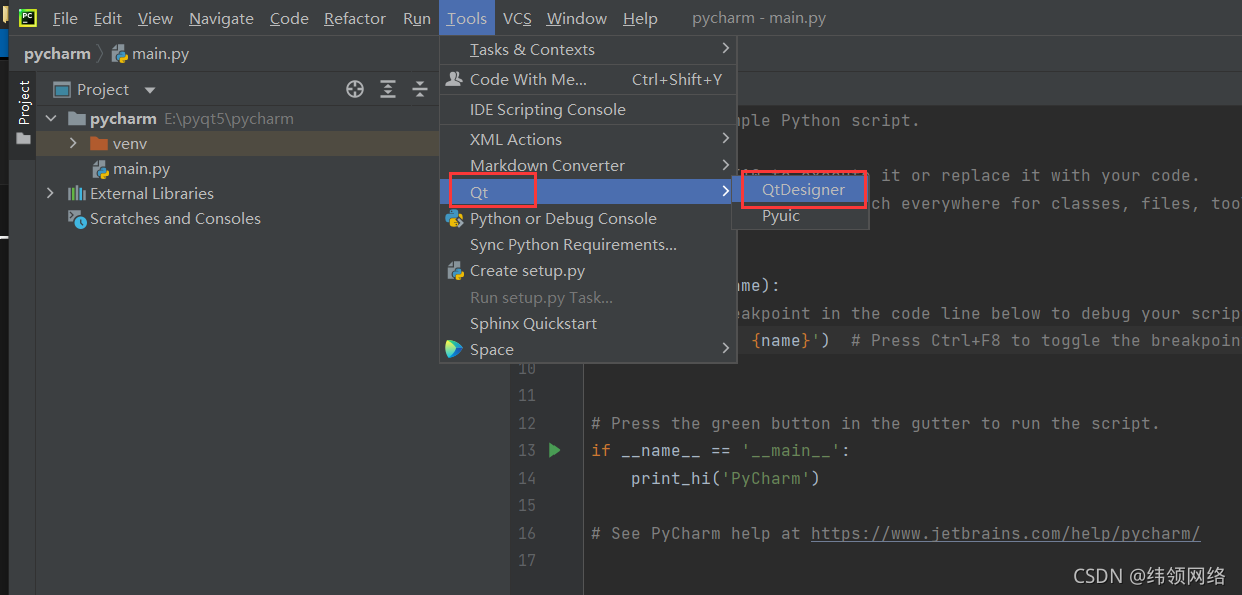The image size is (1242, 595).
Task: Expand the venv folder arrow
Action: 73,143
